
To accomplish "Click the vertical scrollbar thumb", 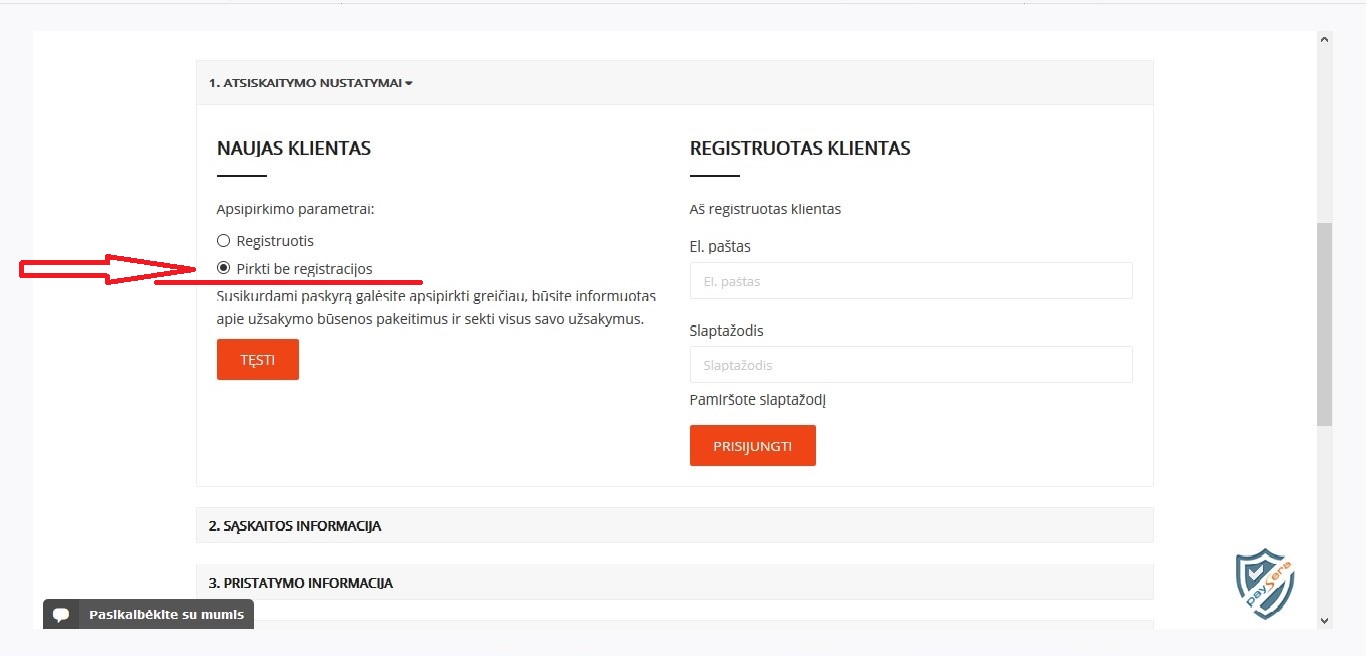I will pos(1325,324).
